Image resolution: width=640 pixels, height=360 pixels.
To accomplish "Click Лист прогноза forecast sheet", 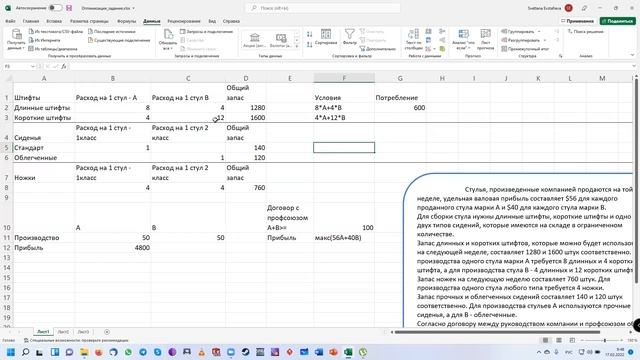I will 485,40.
